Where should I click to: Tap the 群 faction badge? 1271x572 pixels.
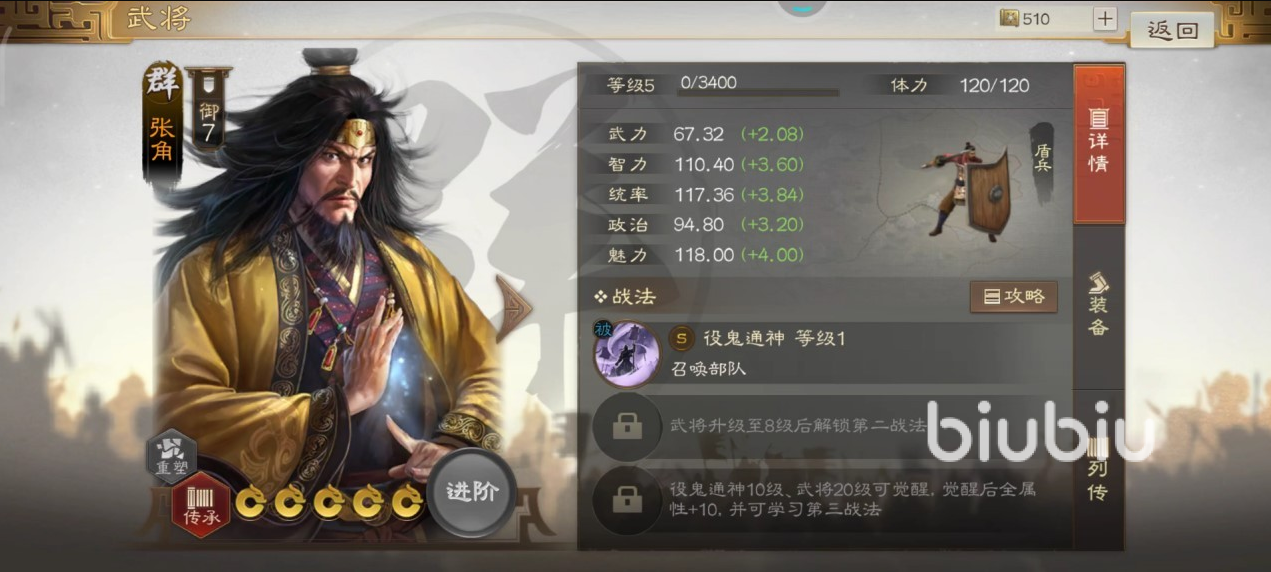(x=162, y=85)
